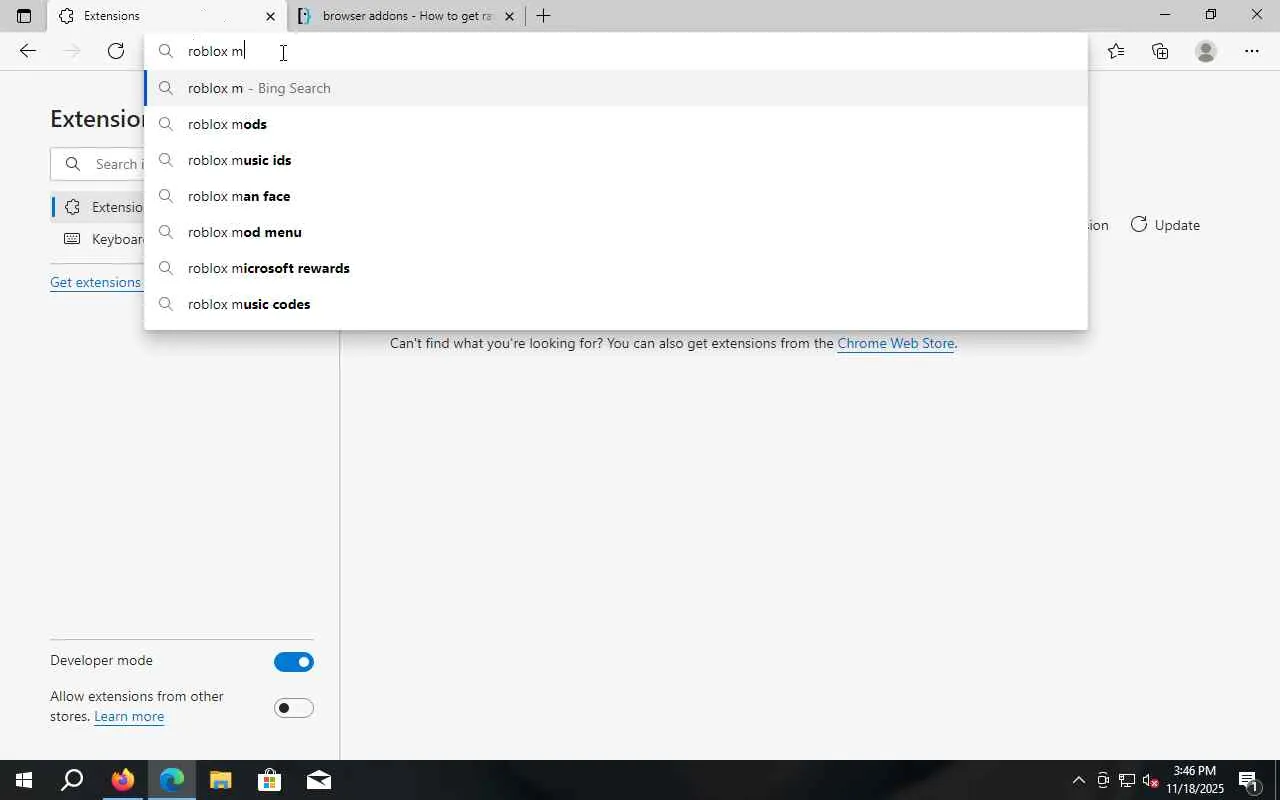
Task: Reload the page with the refresh icon
Action: pos(116,51)
